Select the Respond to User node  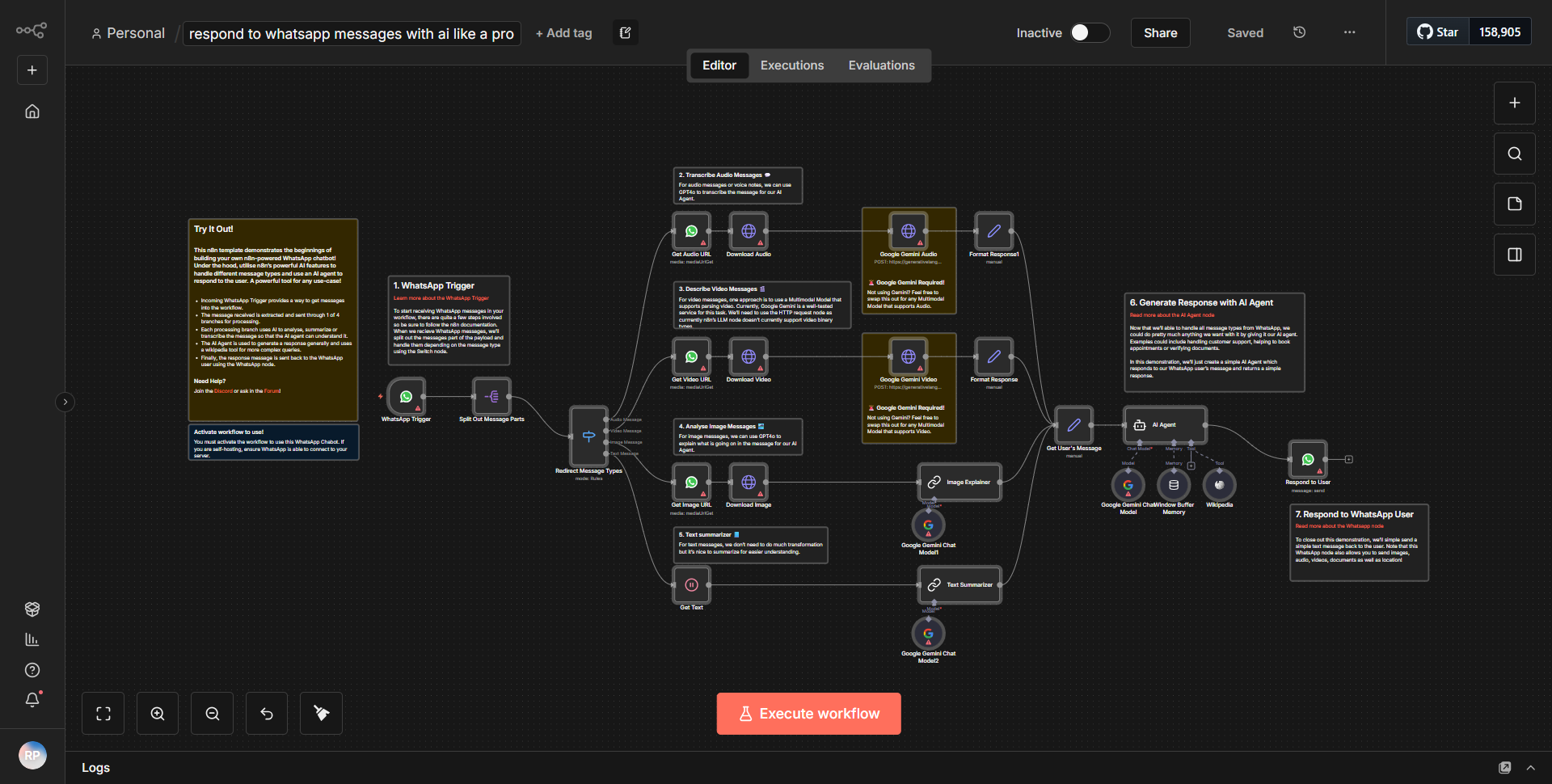click(1308, 459)
